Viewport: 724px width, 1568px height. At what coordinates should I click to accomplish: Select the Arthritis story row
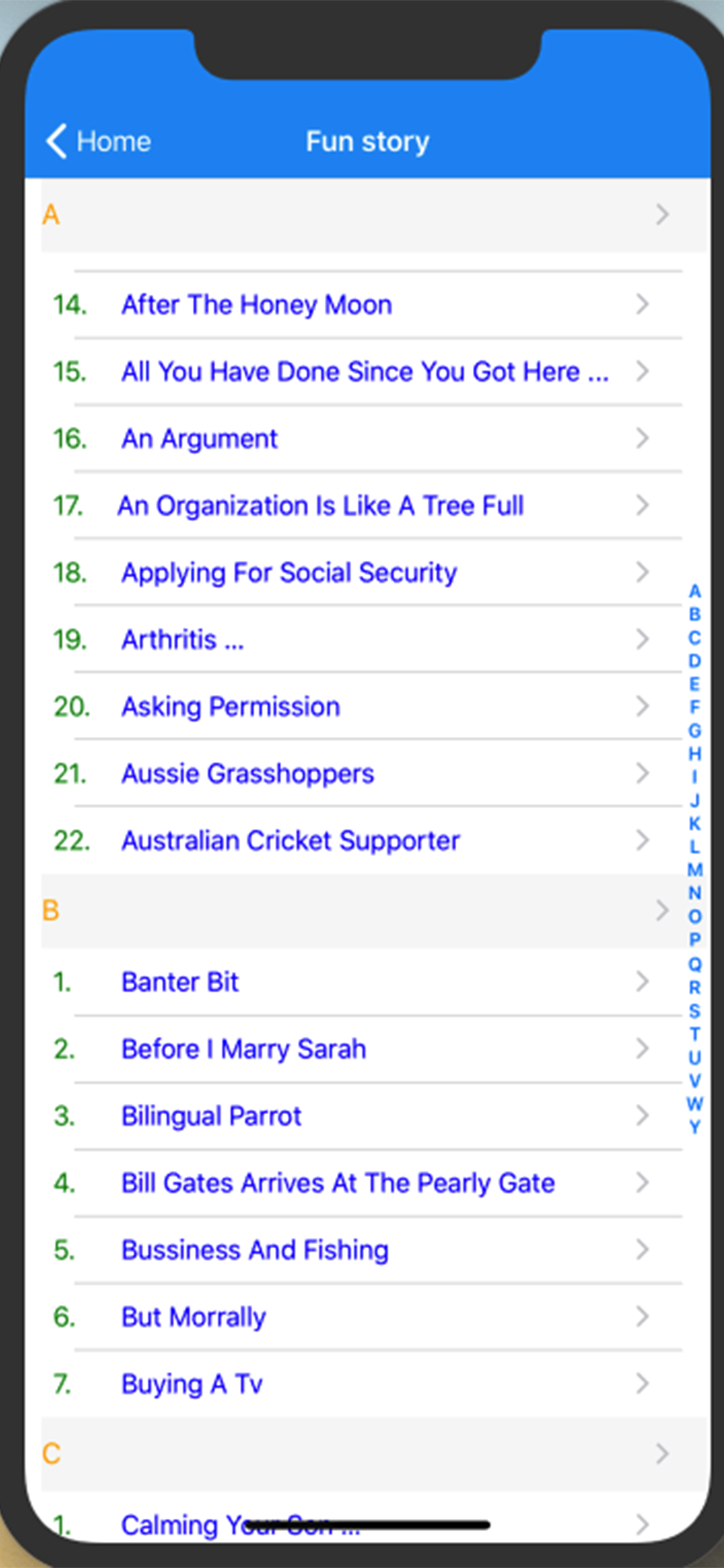361,639
